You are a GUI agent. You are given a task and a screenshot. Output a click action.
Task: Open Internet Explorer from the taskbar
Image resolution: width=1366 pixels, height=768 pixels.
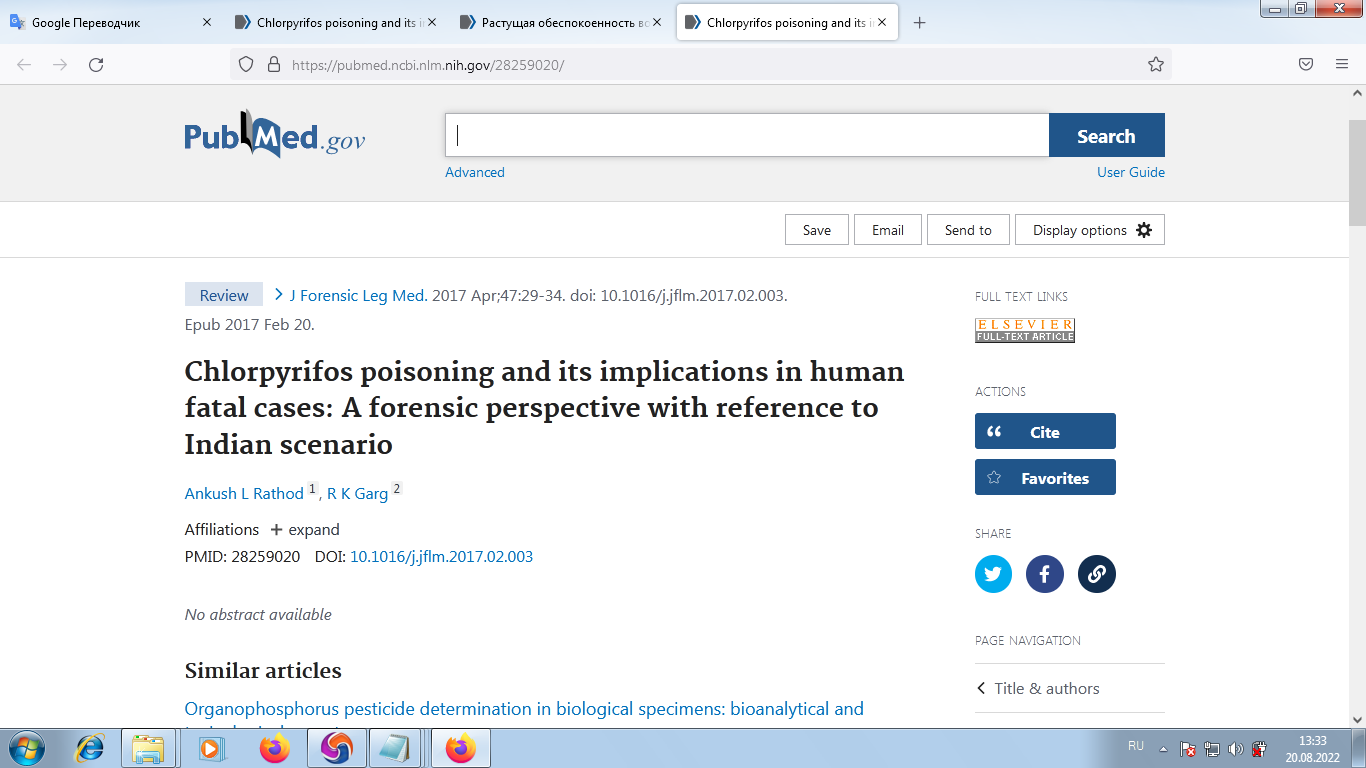91,747
